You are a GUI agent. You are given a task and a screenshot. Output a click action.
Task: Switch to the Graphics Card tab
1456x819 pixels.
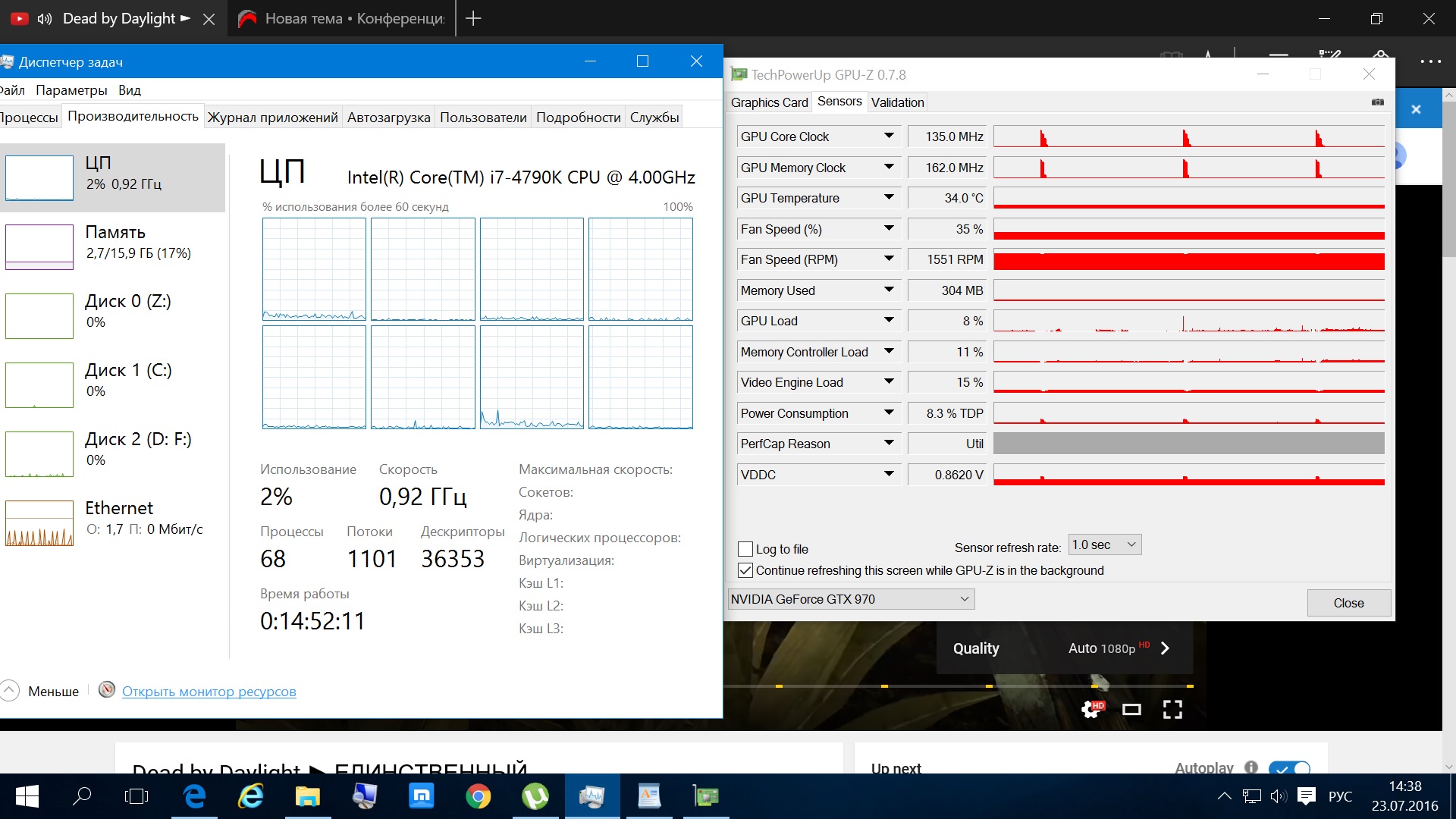point(769,102)
